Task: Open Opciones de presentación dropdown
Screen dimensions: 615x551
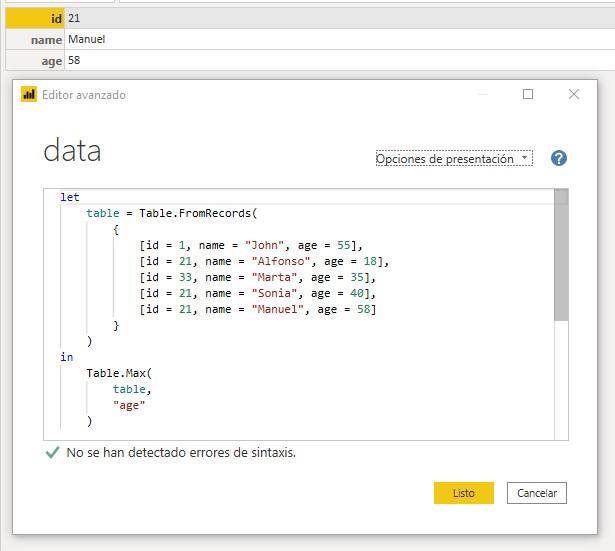Action: [x=453, y=158]
